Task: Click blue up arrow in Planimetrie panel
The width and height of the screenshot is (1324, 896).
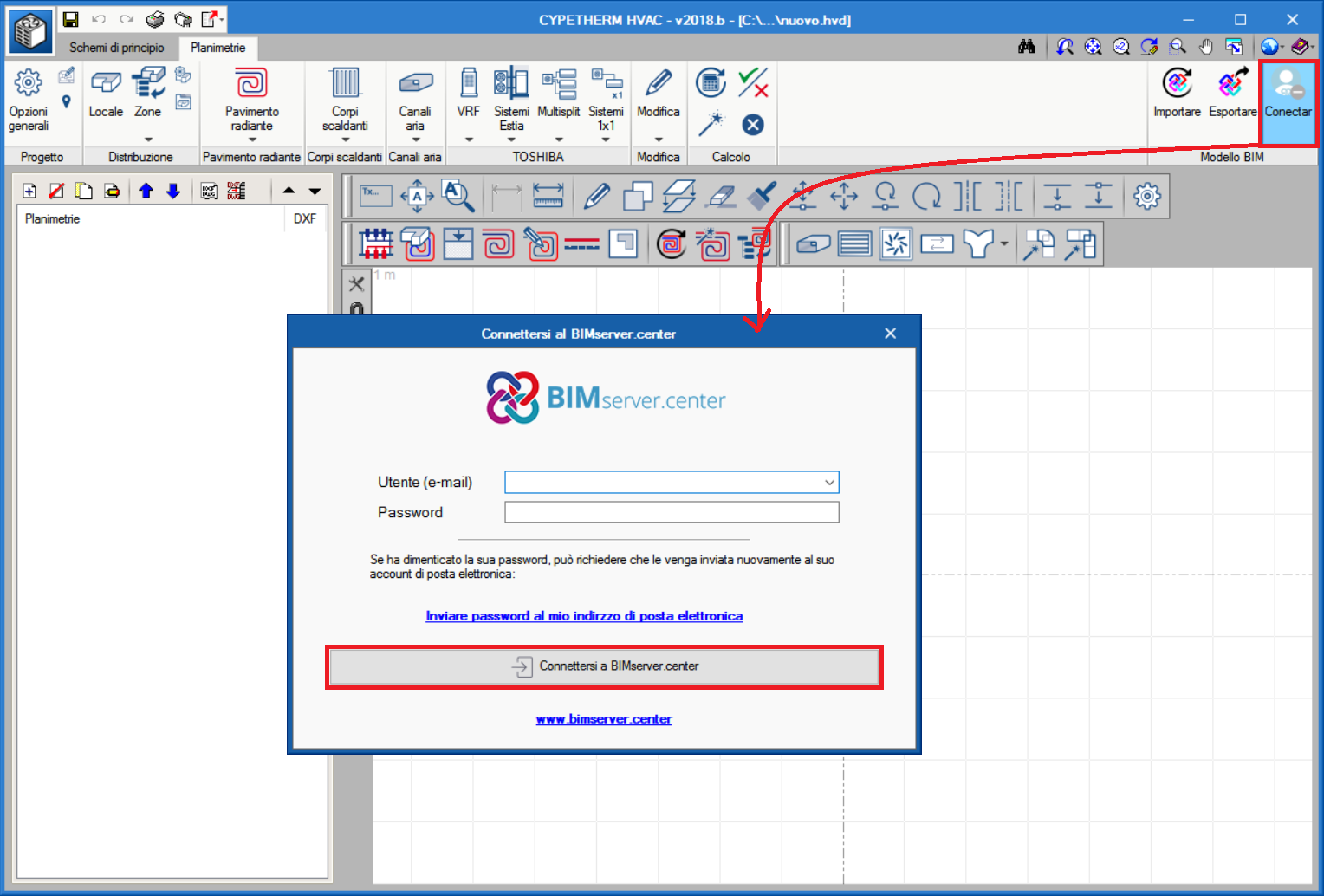Action: pos(146,191)
